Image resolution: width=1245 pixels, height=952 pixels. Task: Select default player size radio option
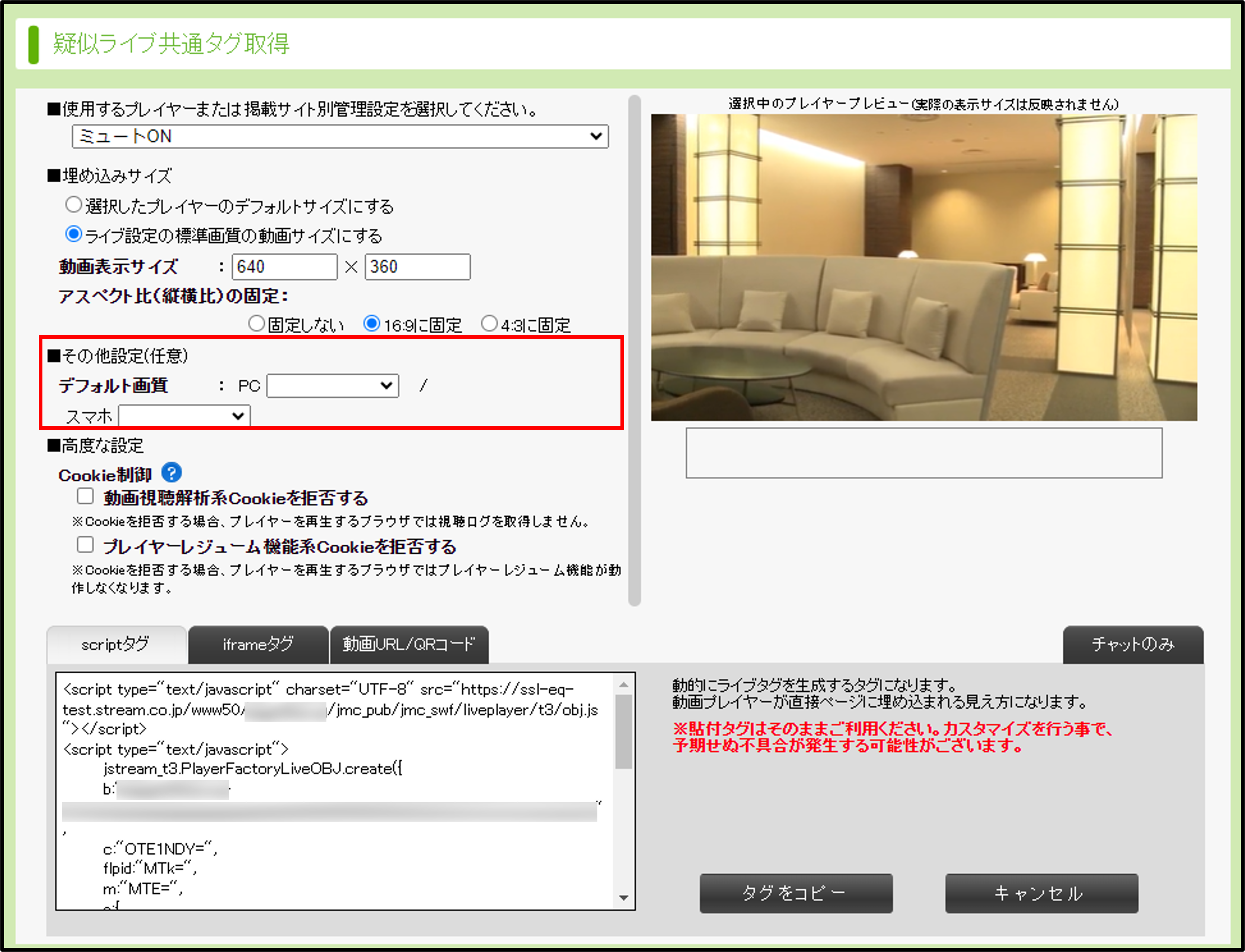pos(74,205)
